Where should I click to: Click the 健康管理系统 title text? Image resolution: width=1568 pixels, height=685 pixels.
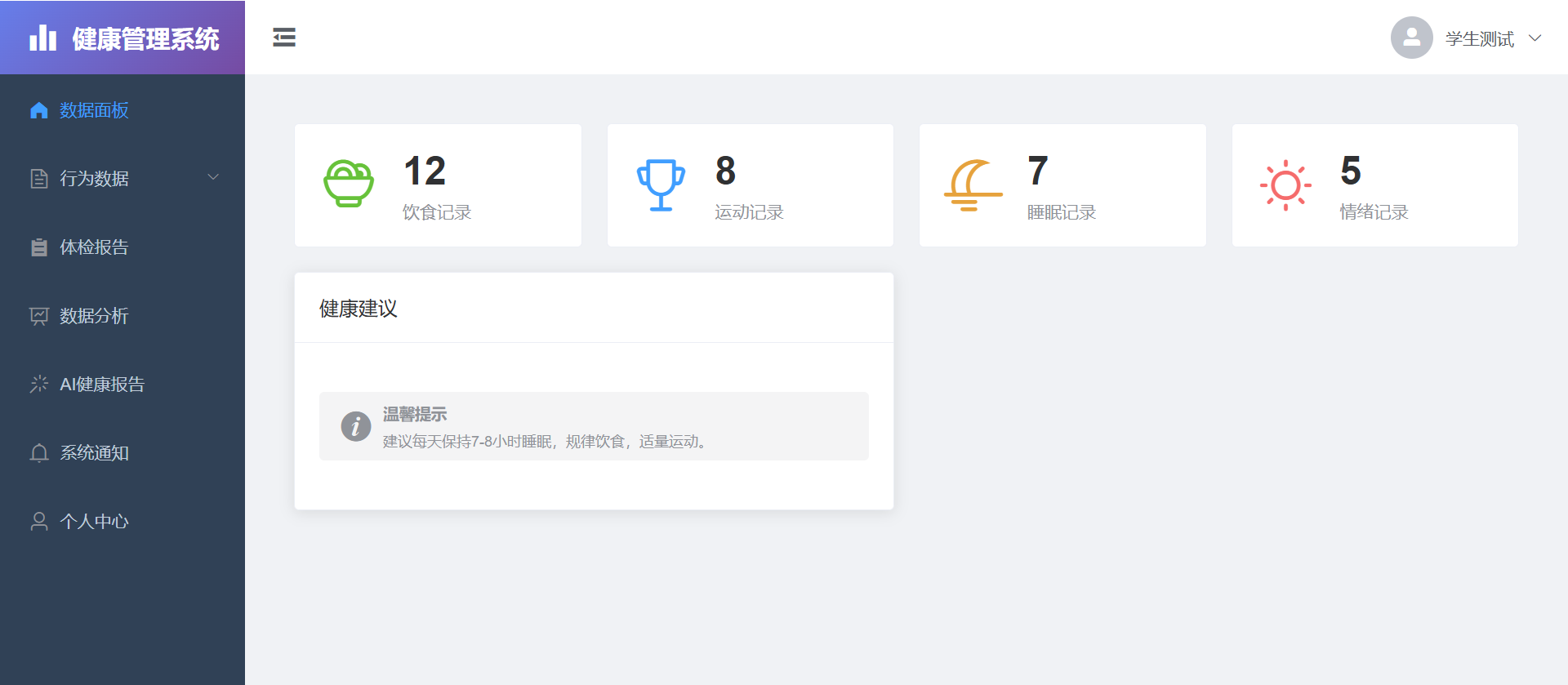[145, 38]
